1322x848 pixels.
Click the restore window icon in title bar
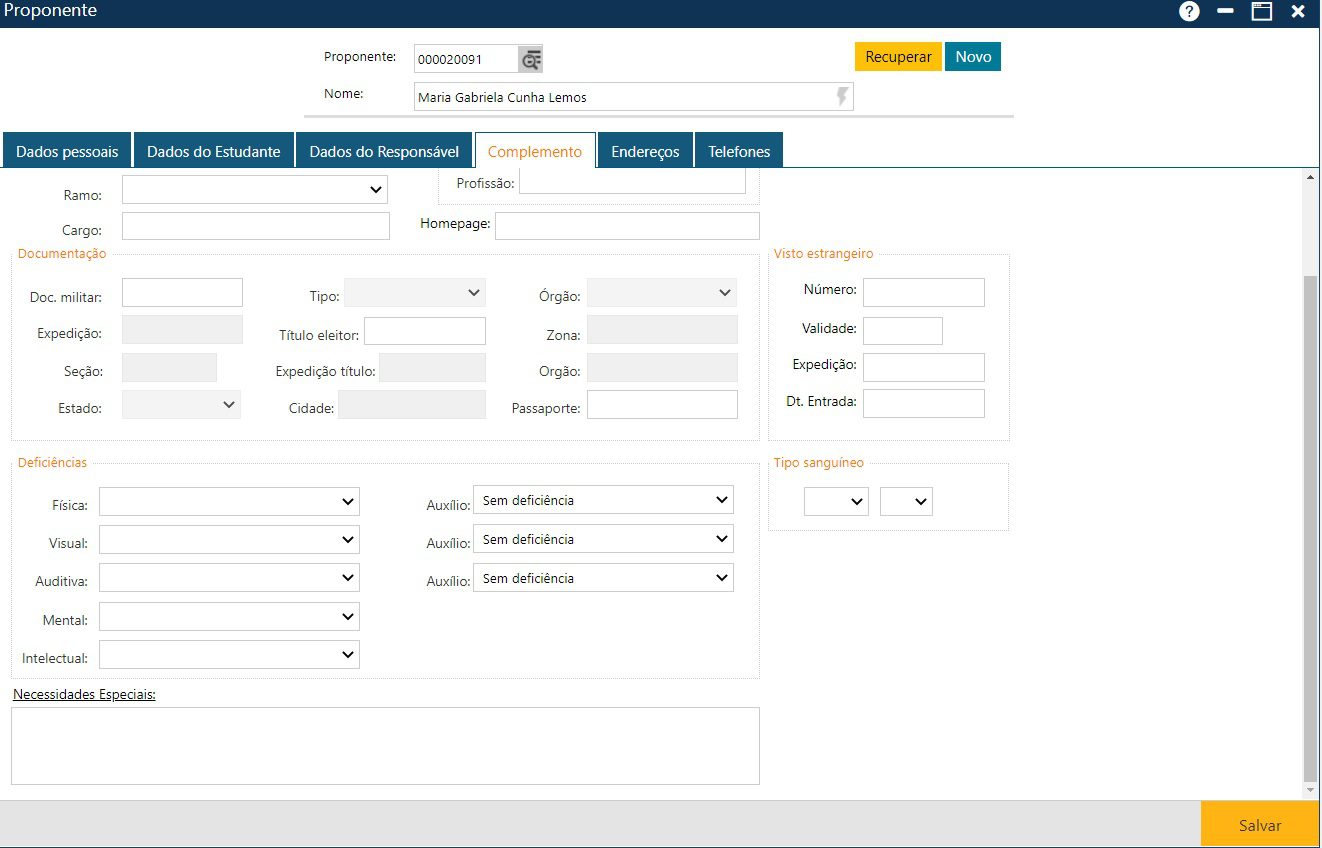(1262, 12)
